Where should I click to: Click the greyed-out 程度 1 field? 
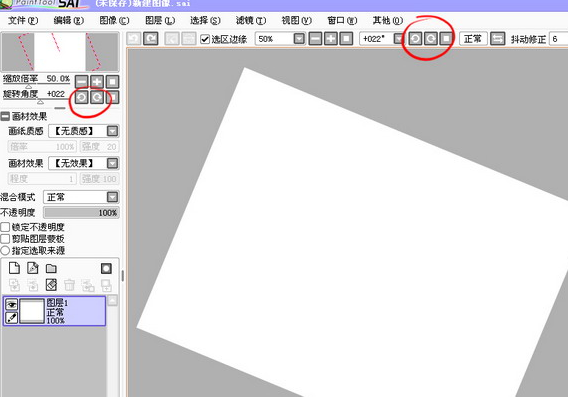[x=42, y=179]
